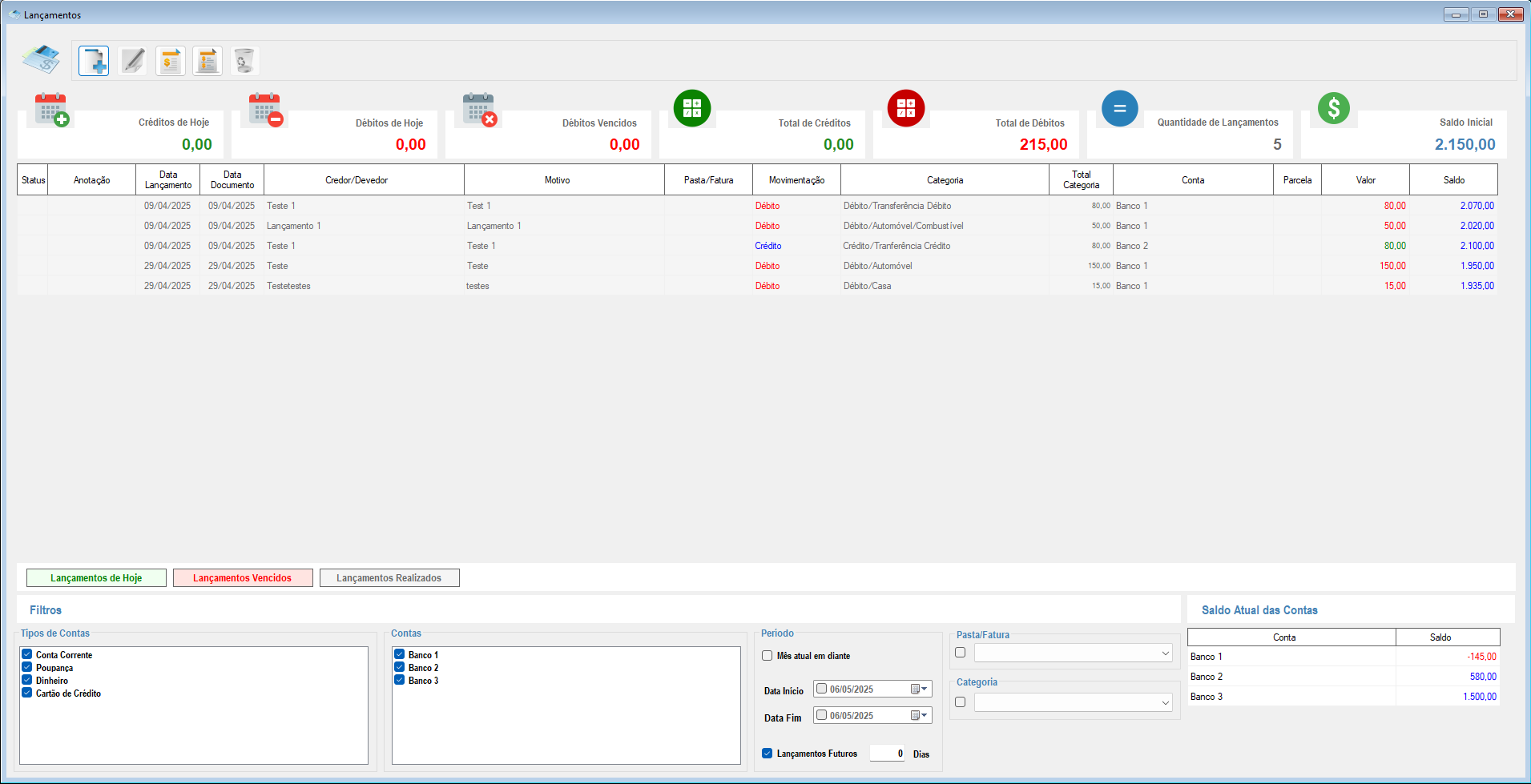The width and height of the screenshot is (1531, 784).
Task: Click the Movimentação column header
Action: [797, 179]
